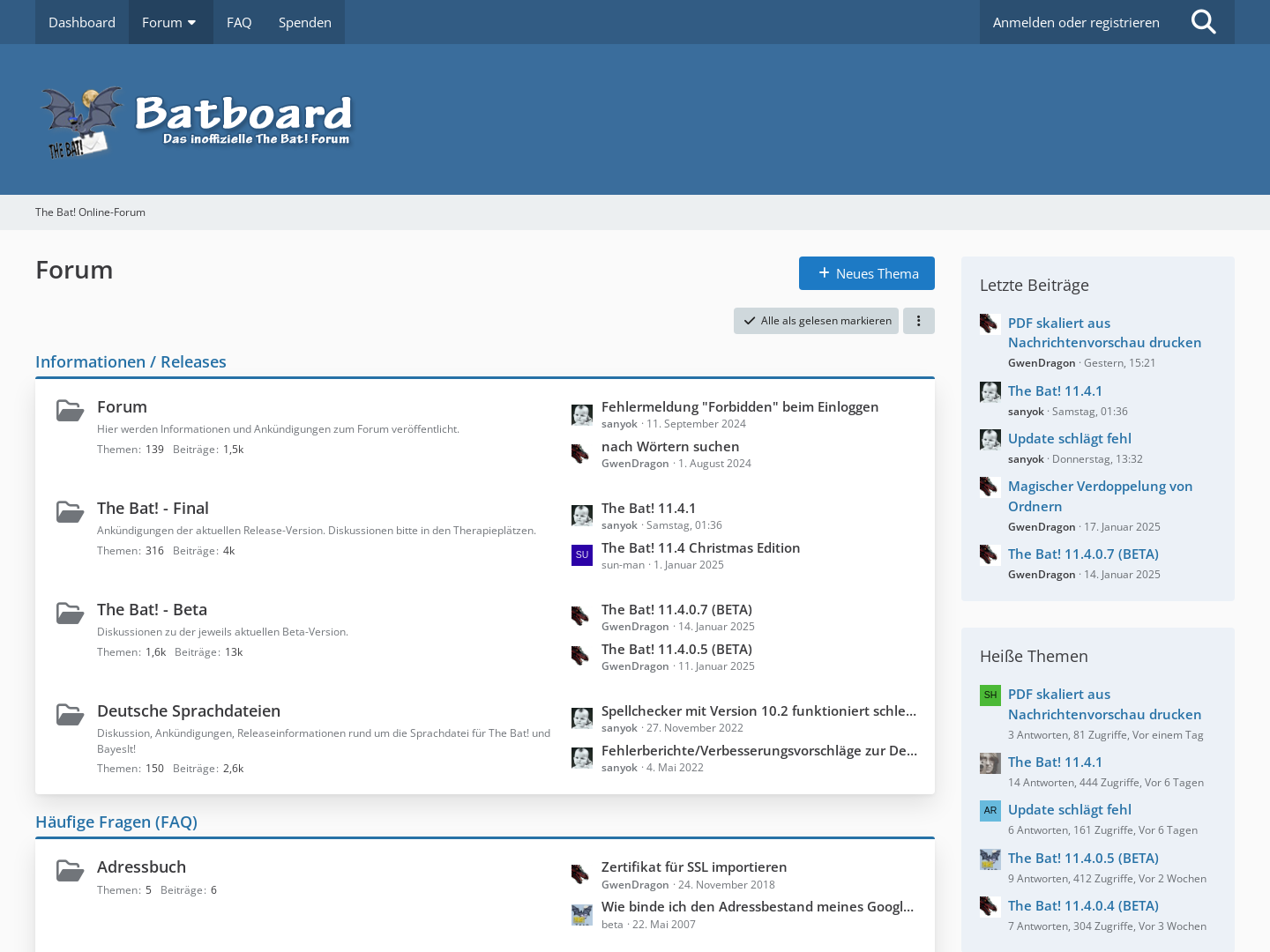The width and height of the screenshot is (1270, 952).
Task: Open Magischer Verdoppelung von Ordnern post
Action: [x=1100, y=496]
